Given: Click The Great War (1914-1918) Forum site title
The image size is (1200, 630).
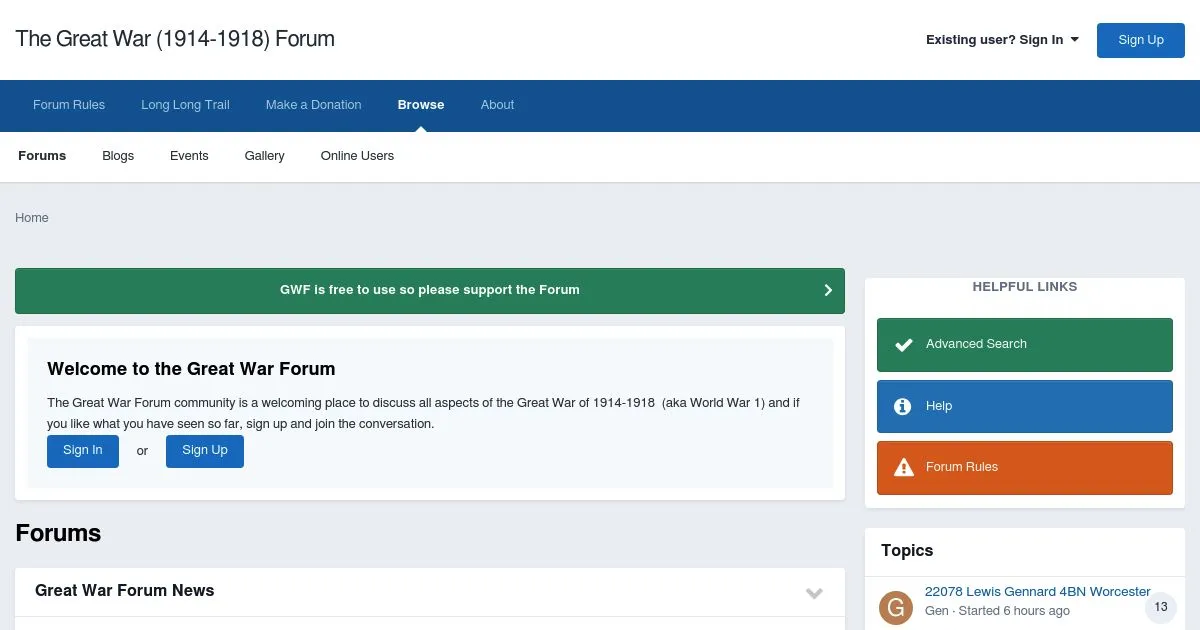Looking at the screenshot, I should tap(175, 40).
